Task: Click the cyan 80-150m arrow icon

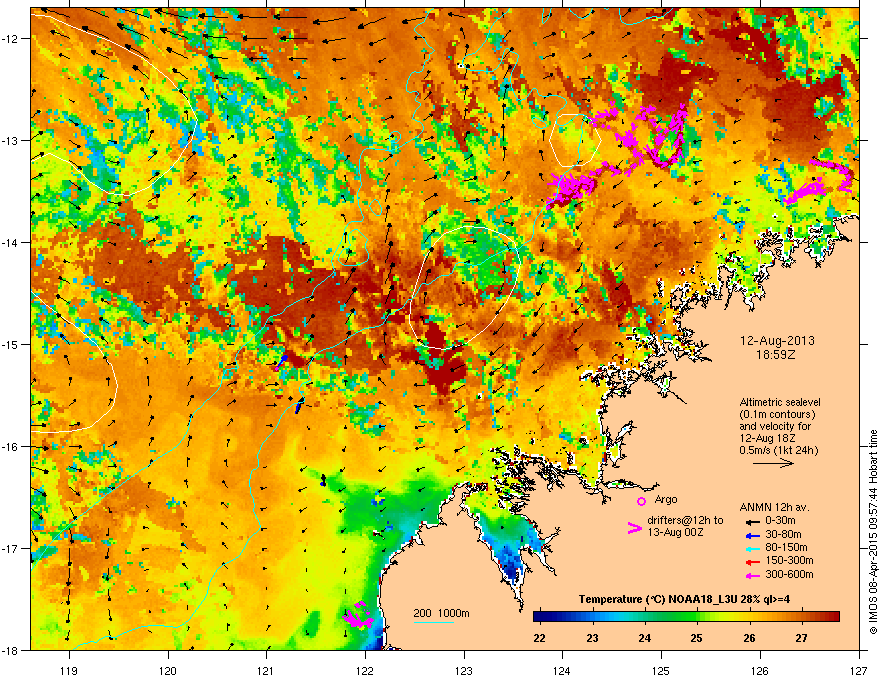Action: coord(751,548)
